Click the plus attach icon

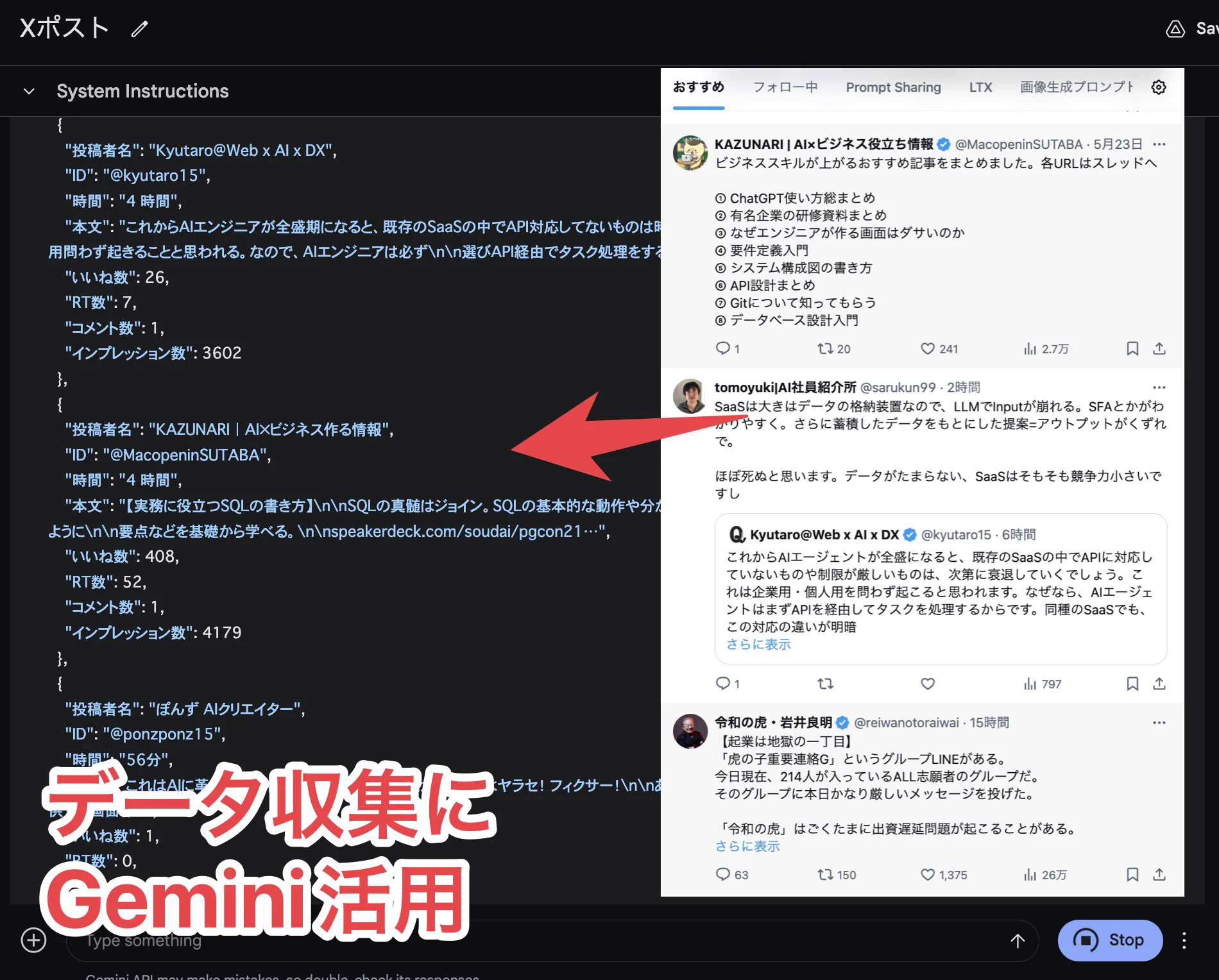click(33, 940)
